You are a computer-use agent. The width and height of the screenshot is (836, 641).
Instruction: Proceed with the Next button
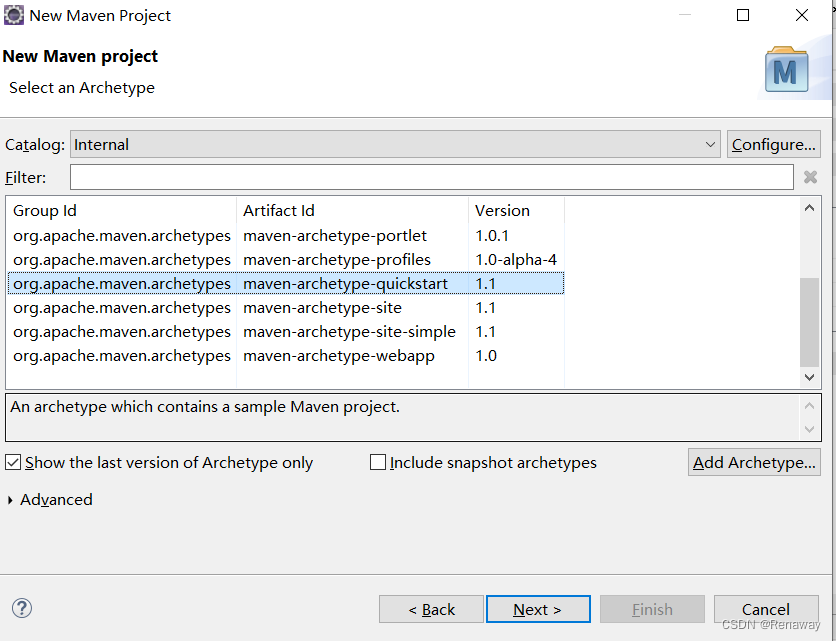(538, 609)
